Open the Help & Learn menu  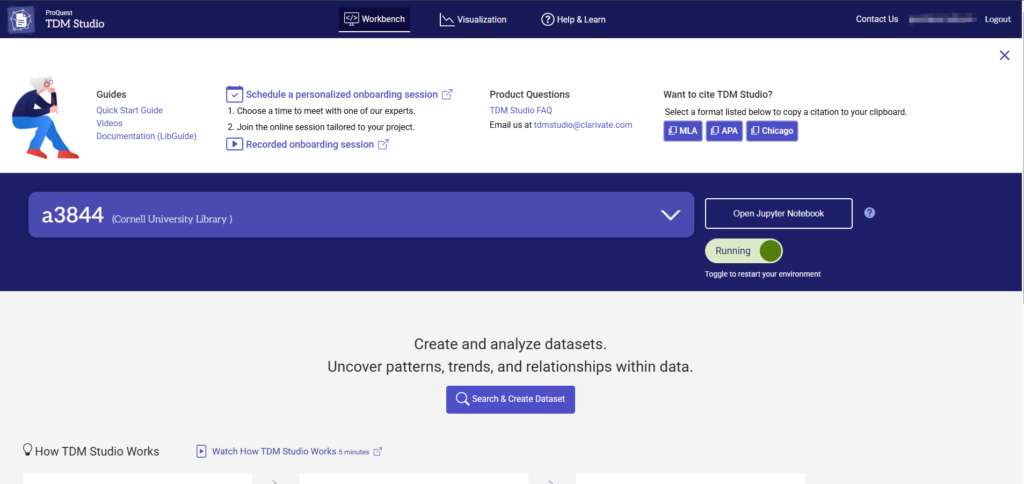[x=573, y=19]
